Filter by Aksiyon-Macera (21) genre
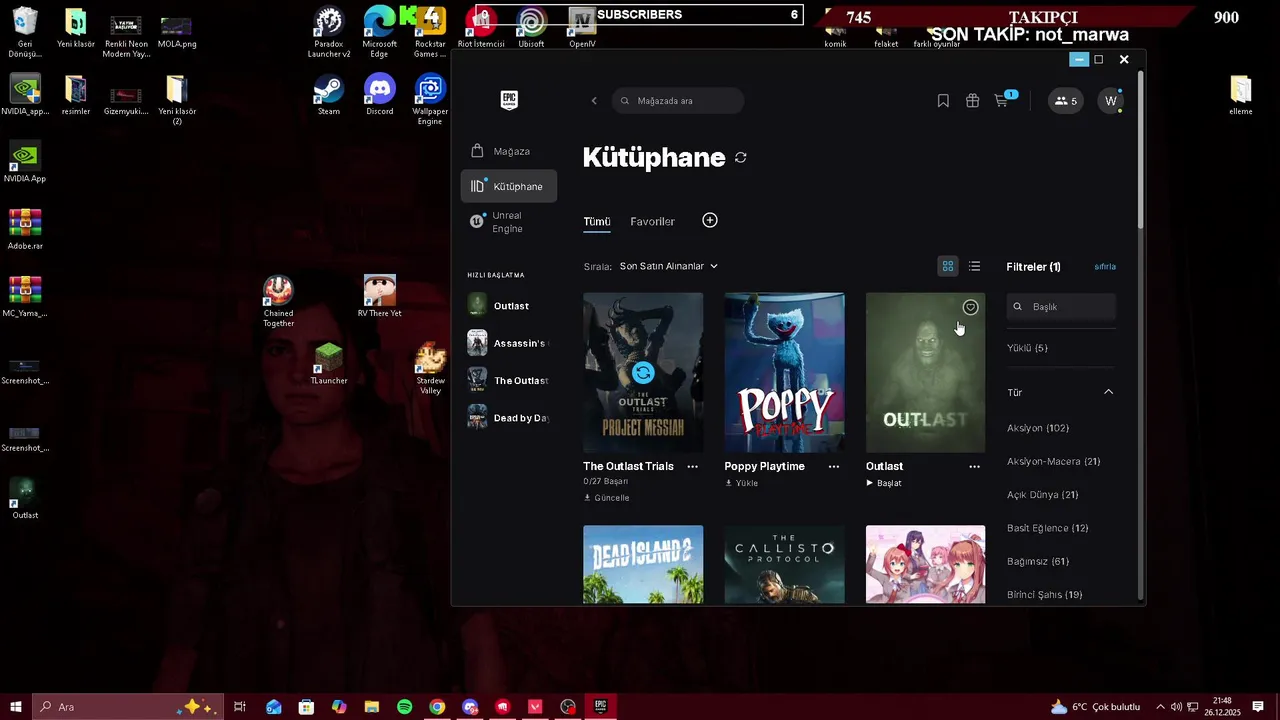1280x720 pixels. coord(1054,462)
